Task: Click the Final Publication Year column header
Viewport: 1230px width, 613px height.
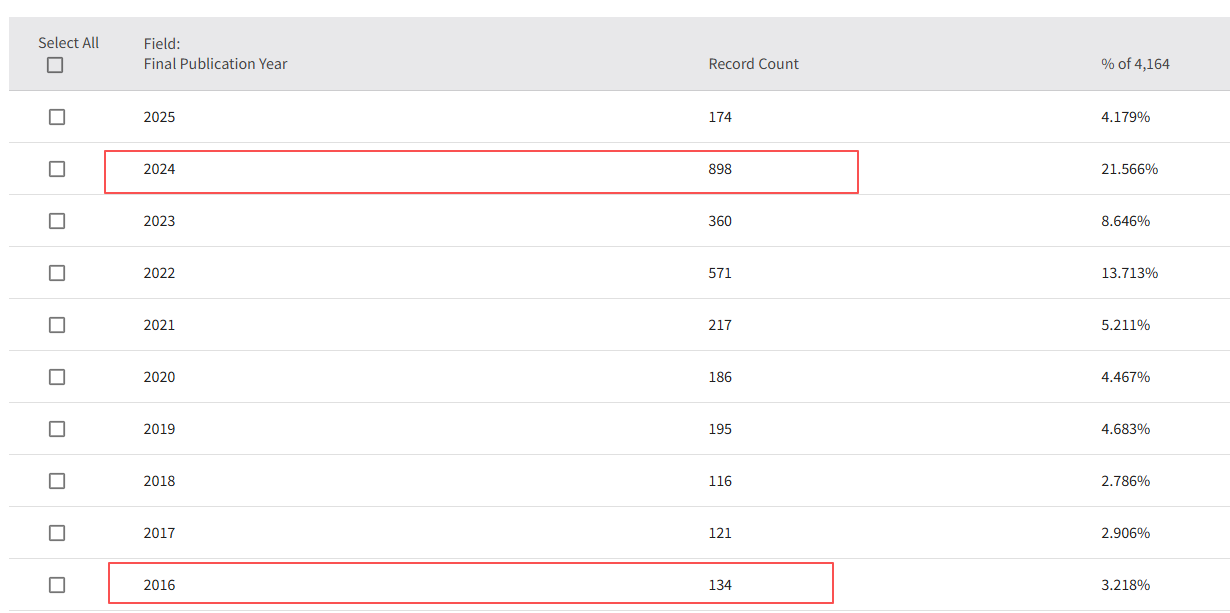Action: (215, 64)
